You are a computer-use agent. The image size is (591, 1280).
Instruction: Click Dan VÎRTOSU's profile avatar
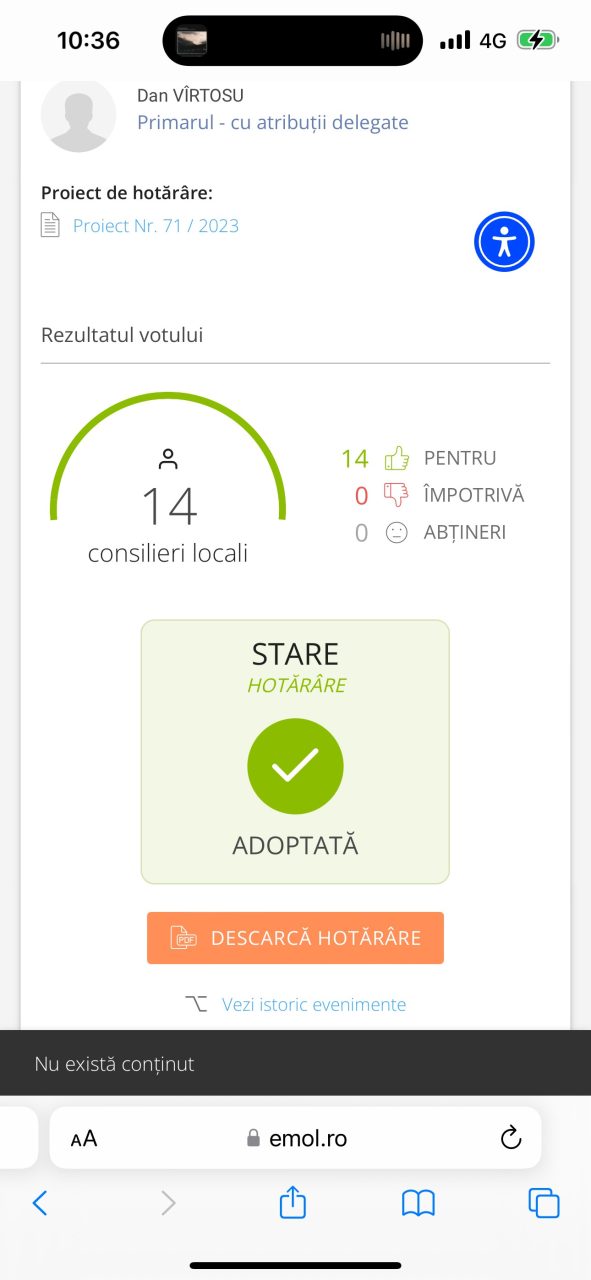pos(78,115)
